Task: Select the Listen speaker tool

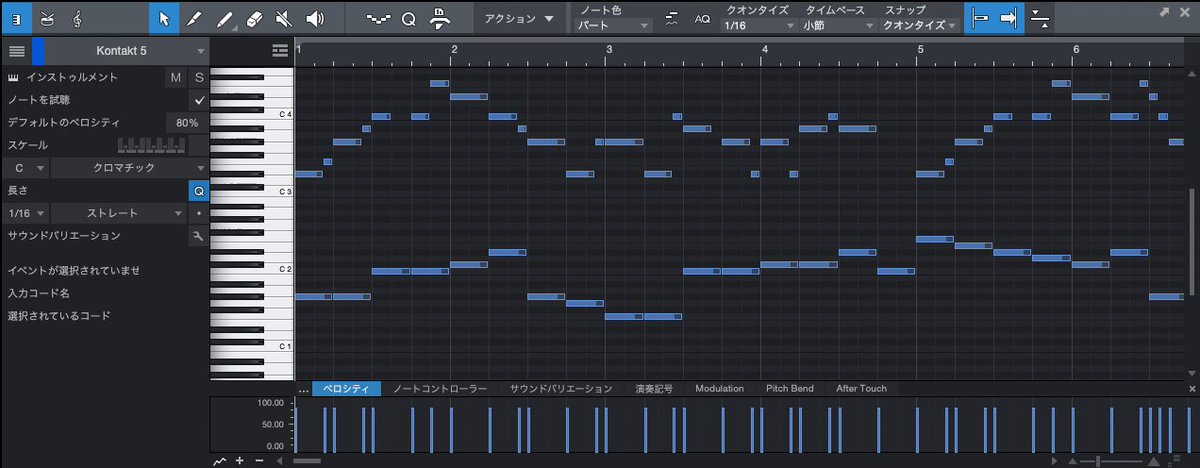Action: 316,18
